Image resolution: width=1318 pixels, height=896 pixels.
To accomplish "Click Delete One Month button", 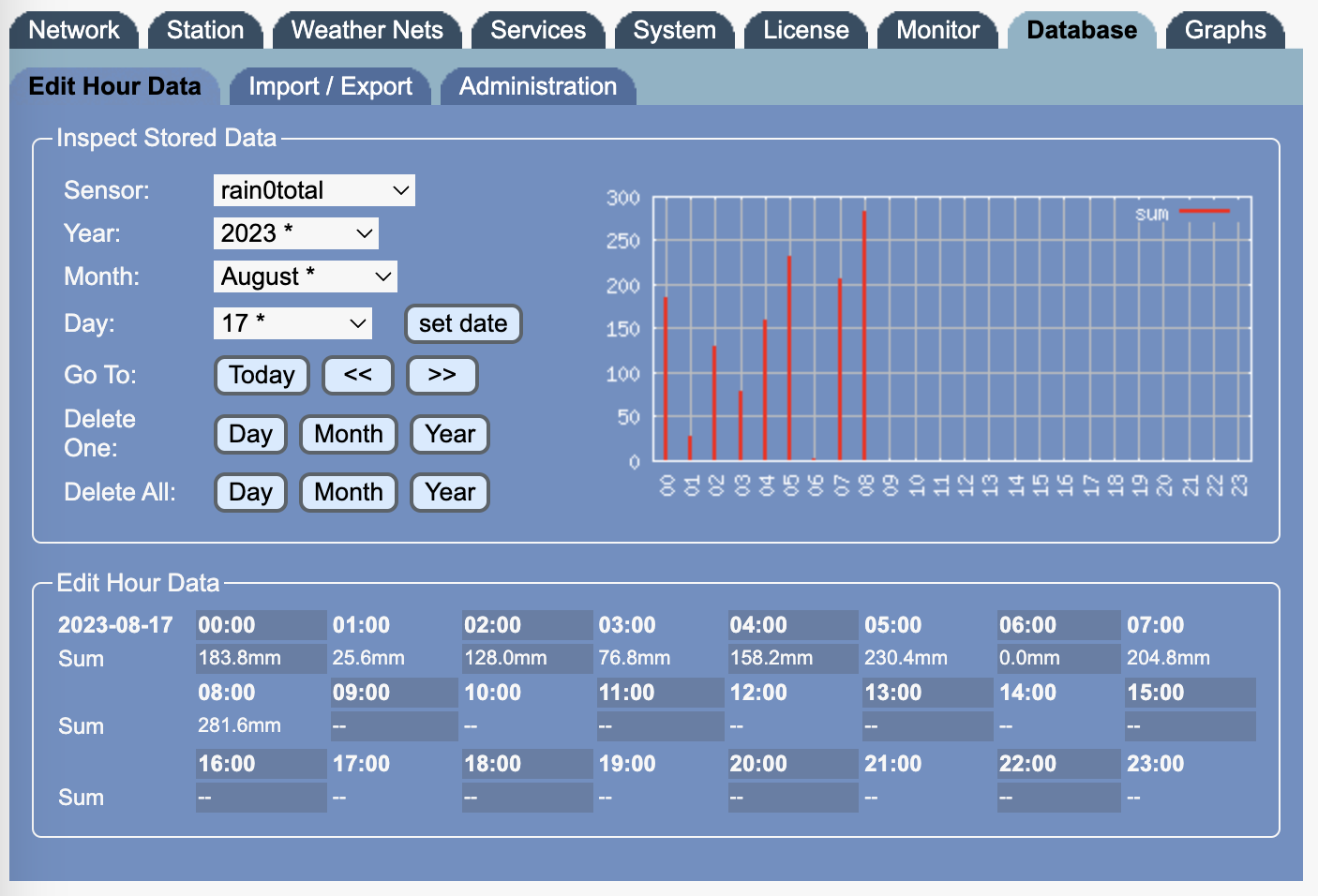I will click(x=349, y=434).
